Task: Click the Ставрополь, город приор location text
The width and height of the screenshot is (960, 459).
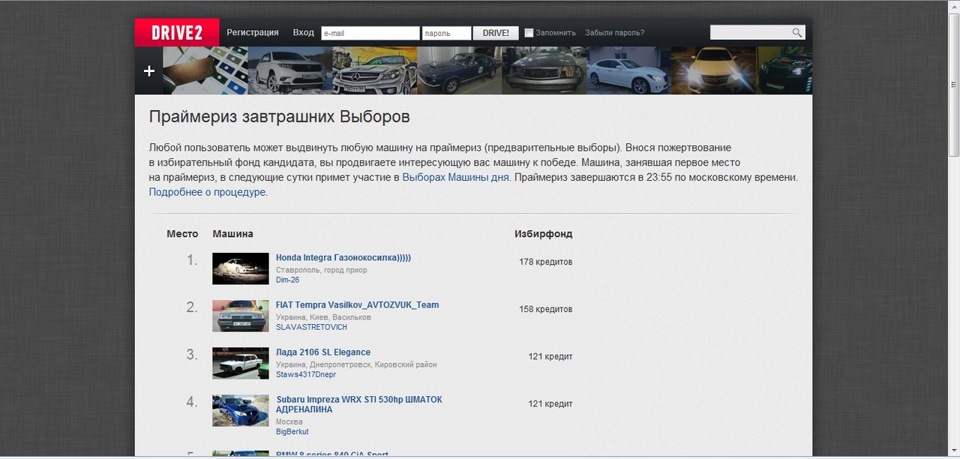Action: tap(321, 269)
